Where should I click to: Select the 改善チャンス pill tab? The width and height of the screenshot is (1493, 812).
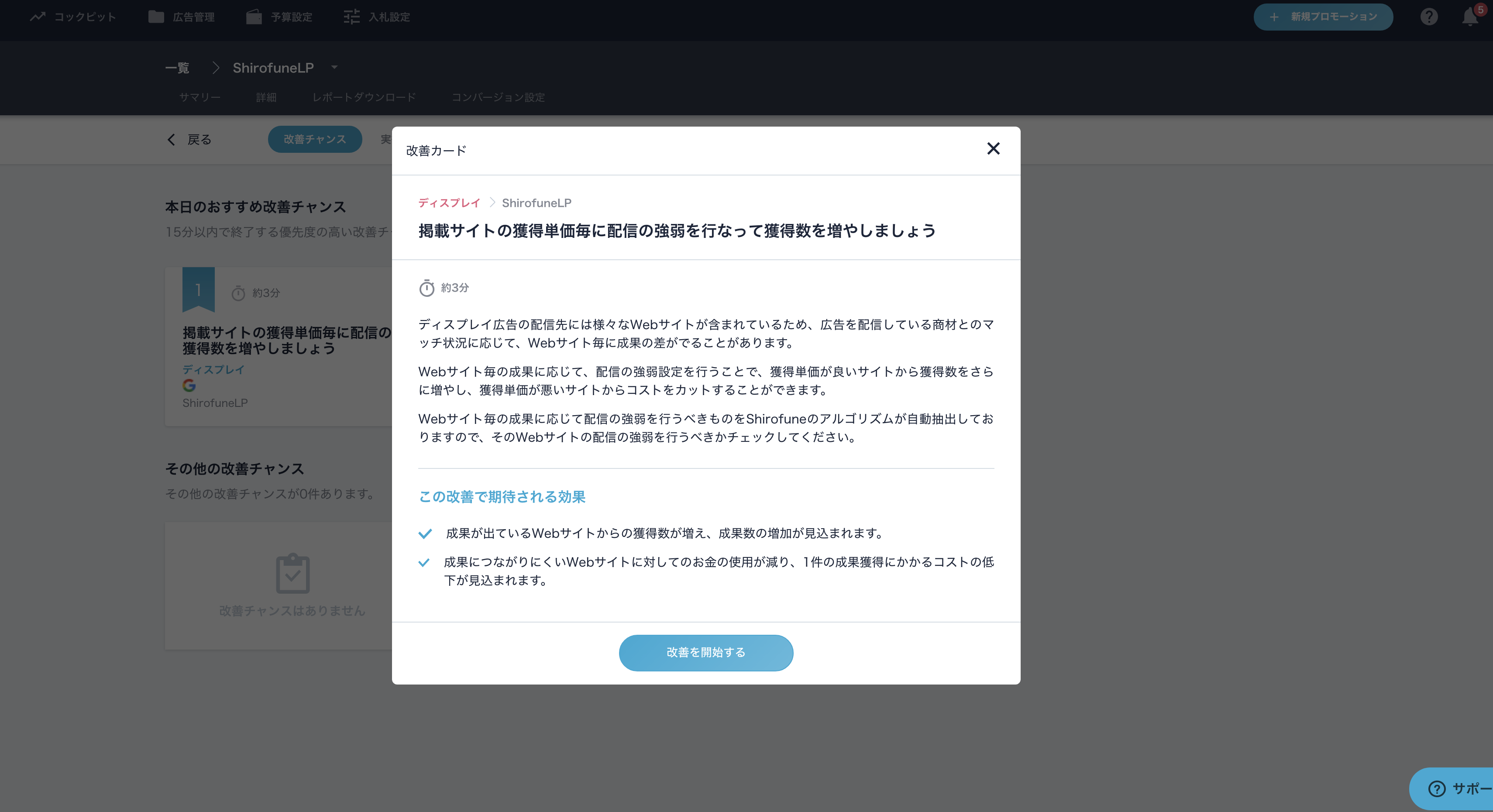coord(315,139)
